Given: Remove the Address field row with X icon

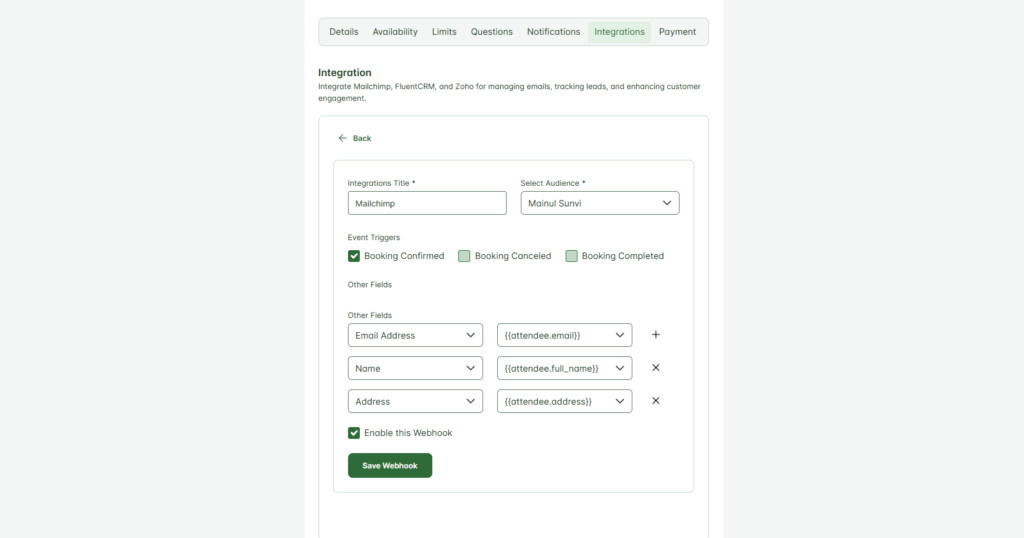Looking at the screenshot, I should point(656,401).
